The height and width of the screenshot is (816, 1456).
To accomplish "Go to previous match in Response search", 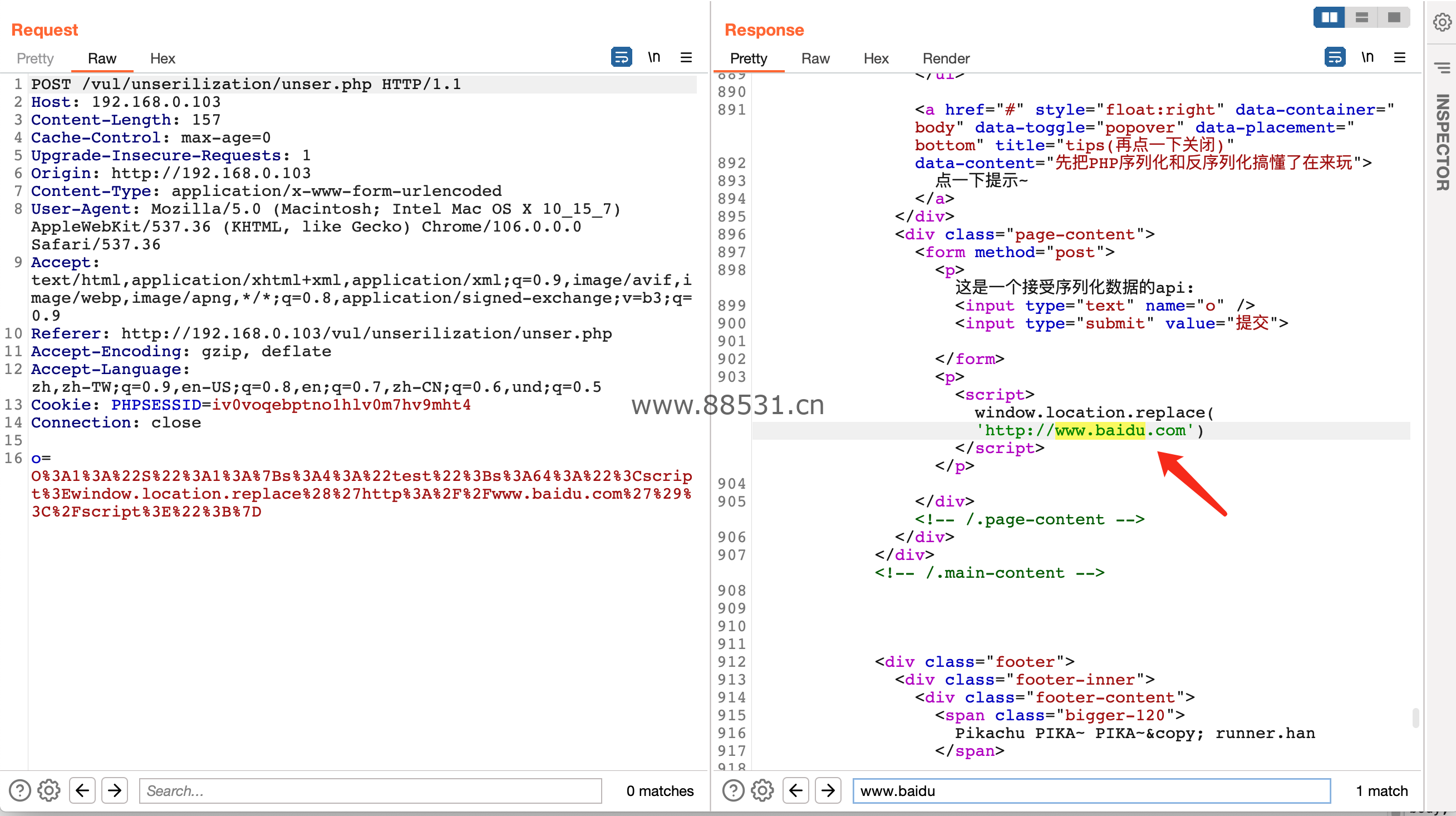I will point(795,790).
